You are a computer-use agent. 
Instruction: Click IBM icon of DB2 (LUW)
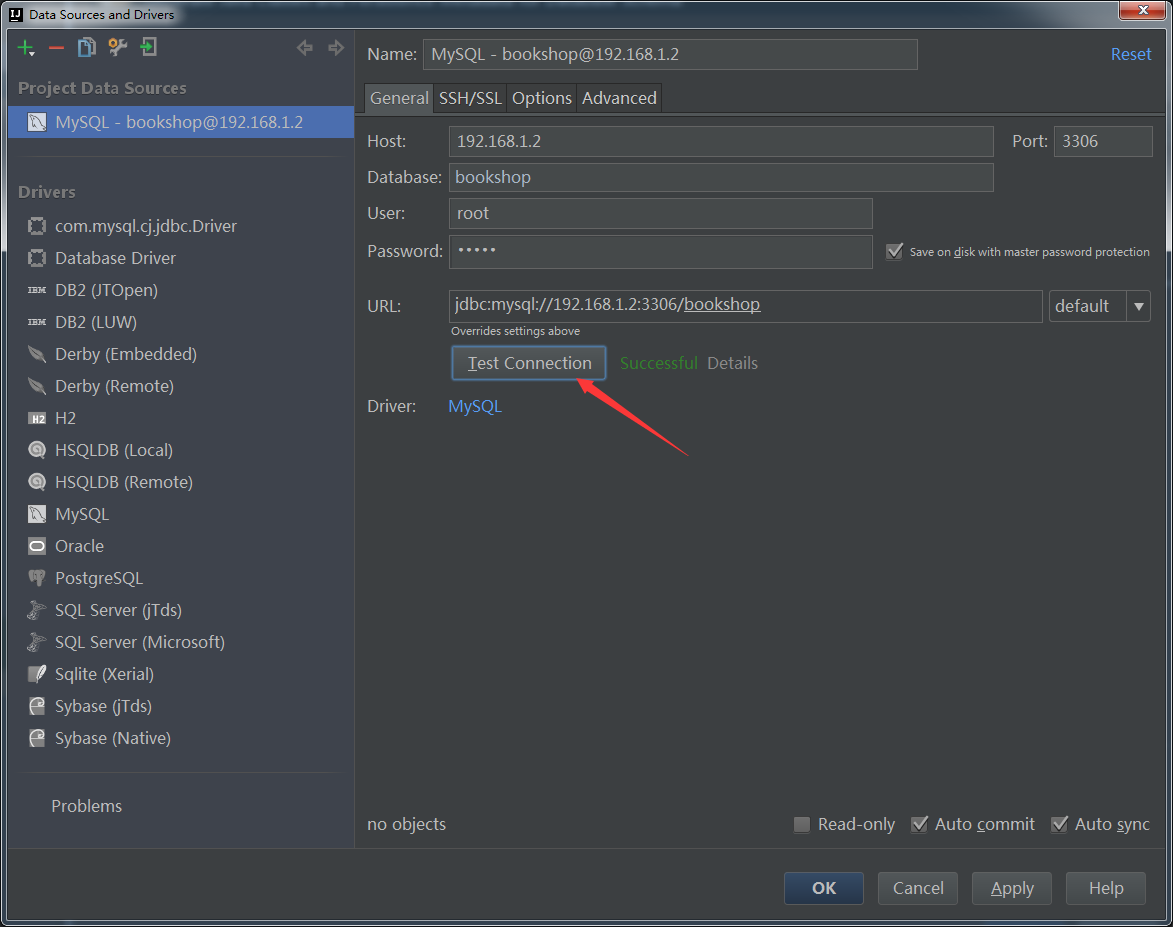click(37, 322)
